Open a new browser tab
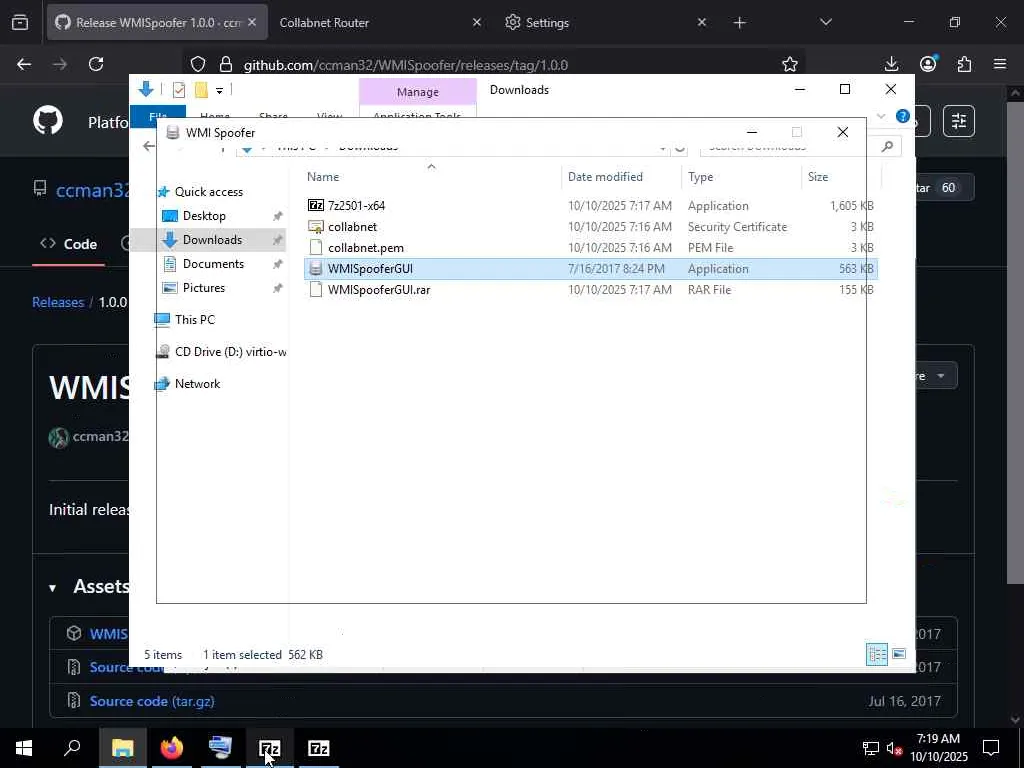Screen dimensions: 1024x768 coord(739,23)
